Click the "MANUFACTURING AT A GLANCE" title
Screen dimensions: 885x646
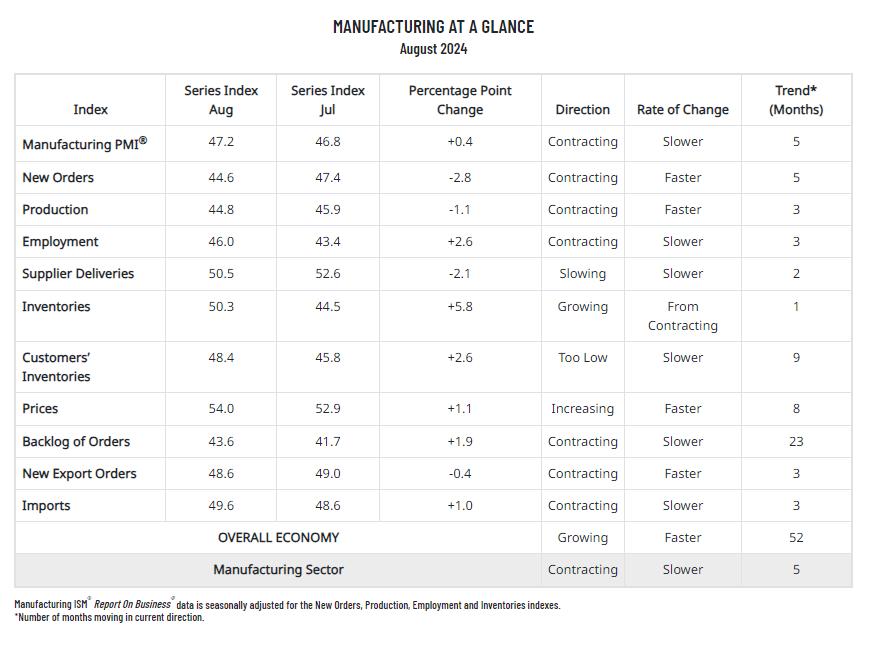pos(433,27)
